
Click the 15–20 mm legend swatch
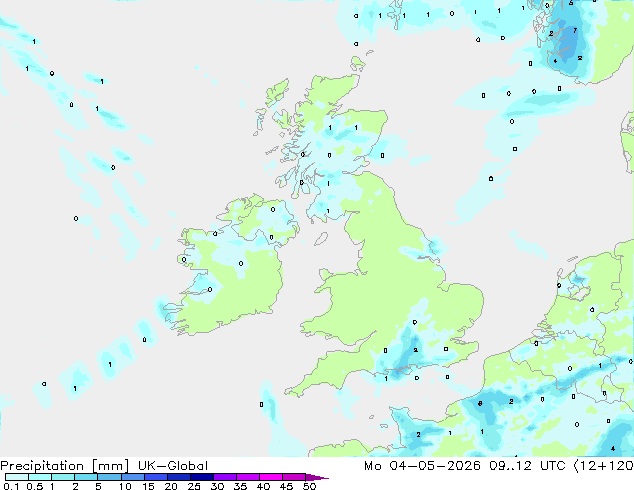(155, 477)
